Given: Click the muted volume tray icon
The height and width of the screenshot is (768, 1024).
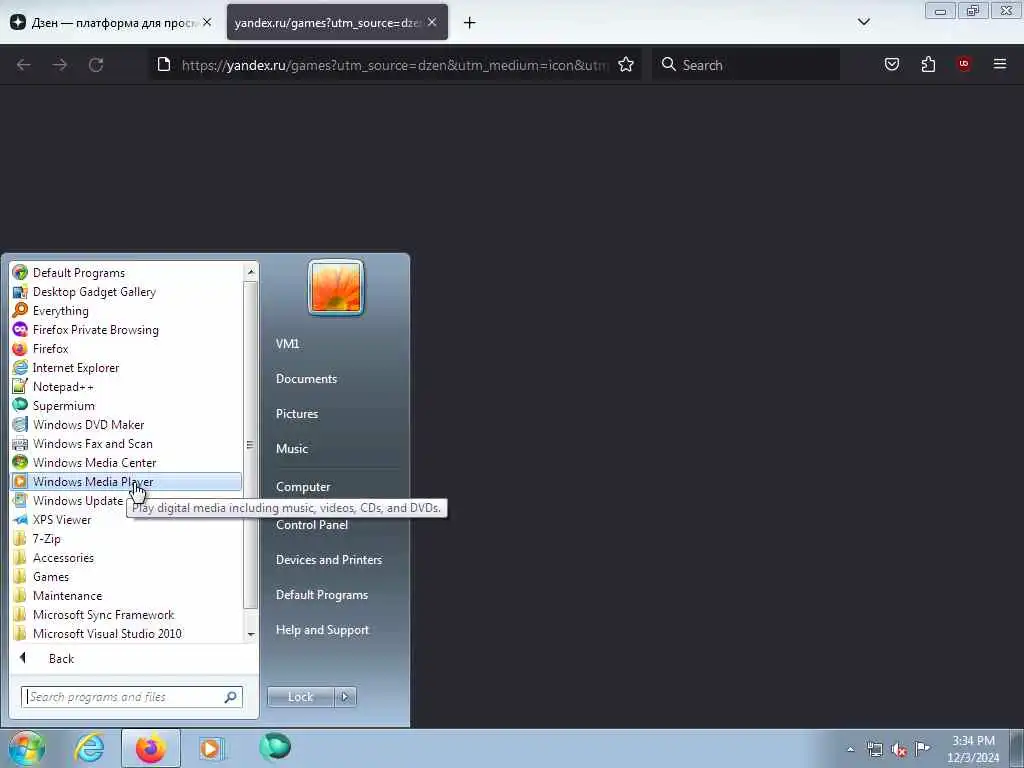Looking at the screenshot, I should pos(899,750).
